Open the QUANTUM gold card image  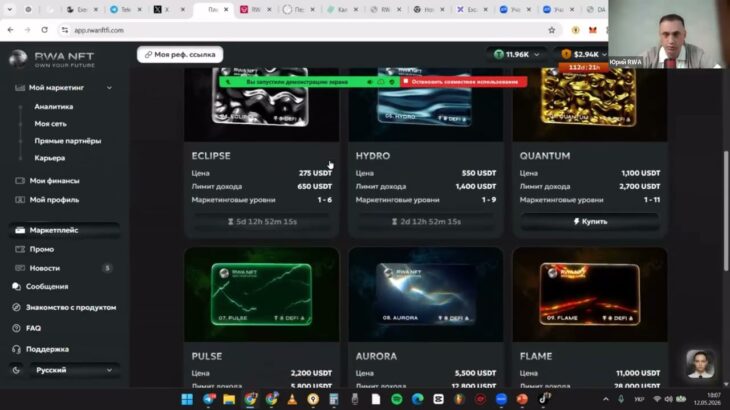pyautogui.click(x=590, y=105)
